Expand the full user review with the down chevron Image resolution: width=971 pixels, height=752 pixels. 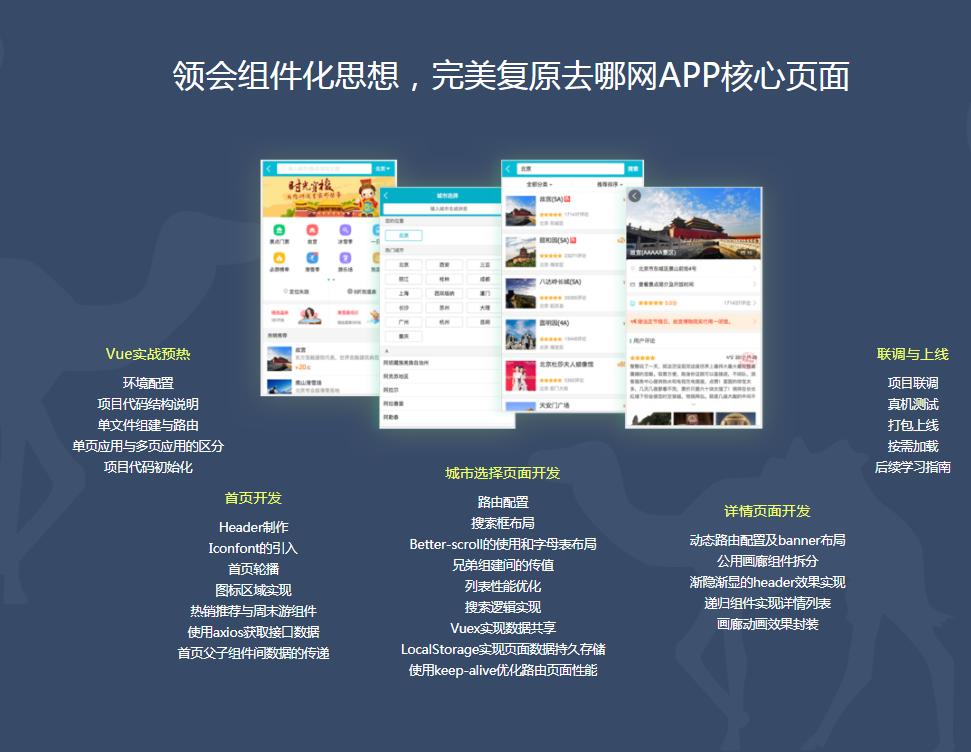point(693,405)
